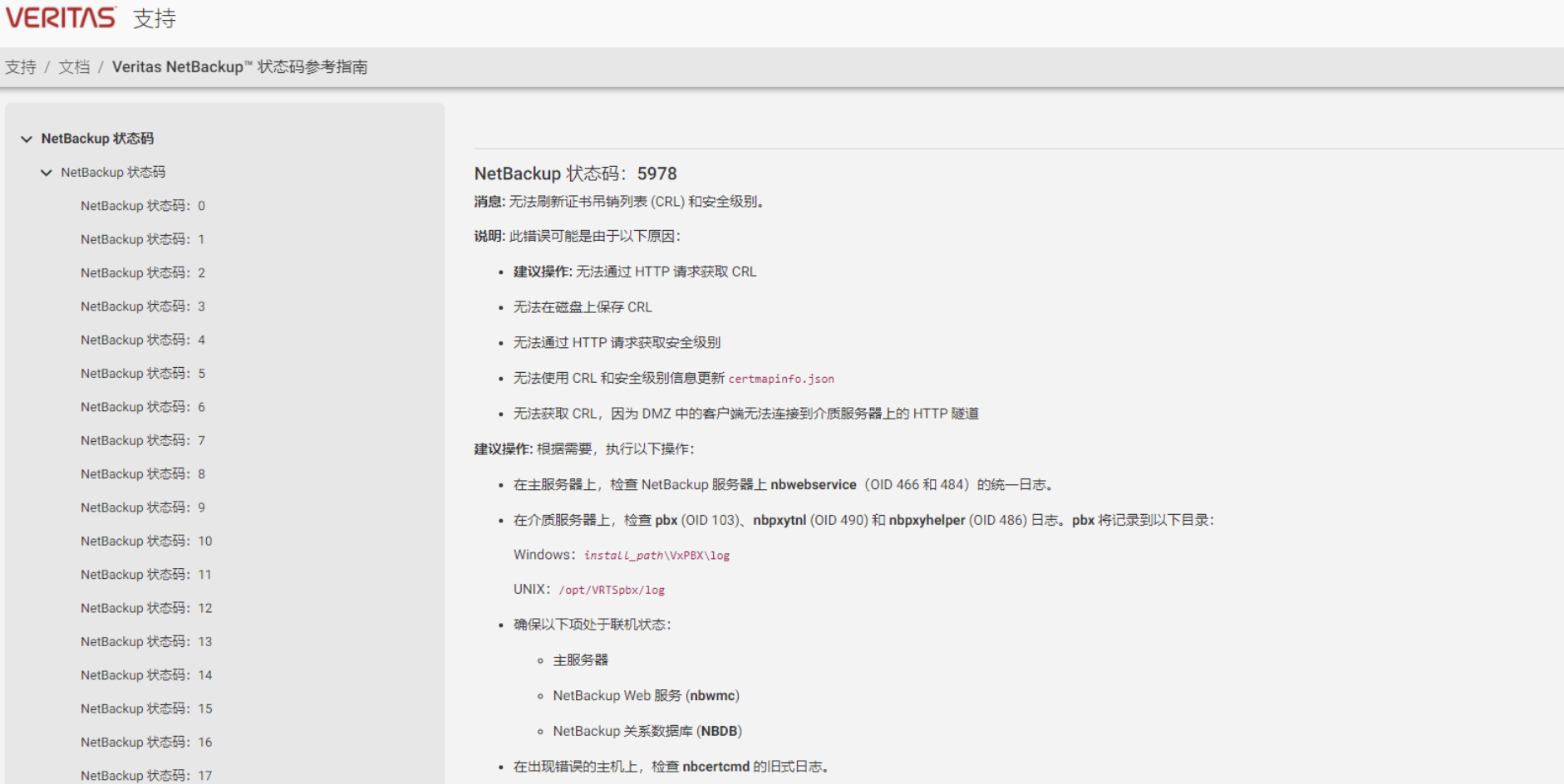Open NetBackup 状态码: 12
Image resolution: width=1564 pixels, height=784 pixels.
[x=146, y=608]
